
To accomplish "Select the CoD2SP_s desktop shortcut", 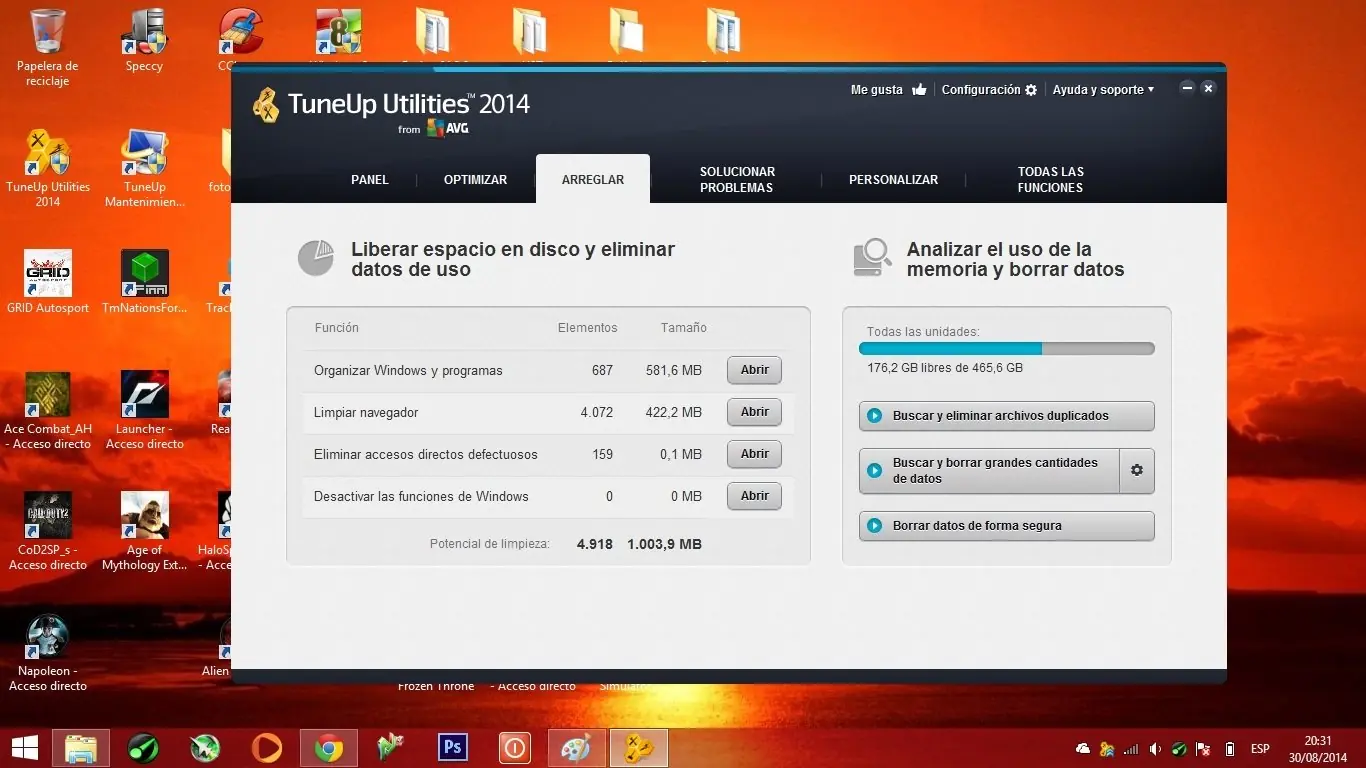I will pyautogui.click(x=48, y=531).
